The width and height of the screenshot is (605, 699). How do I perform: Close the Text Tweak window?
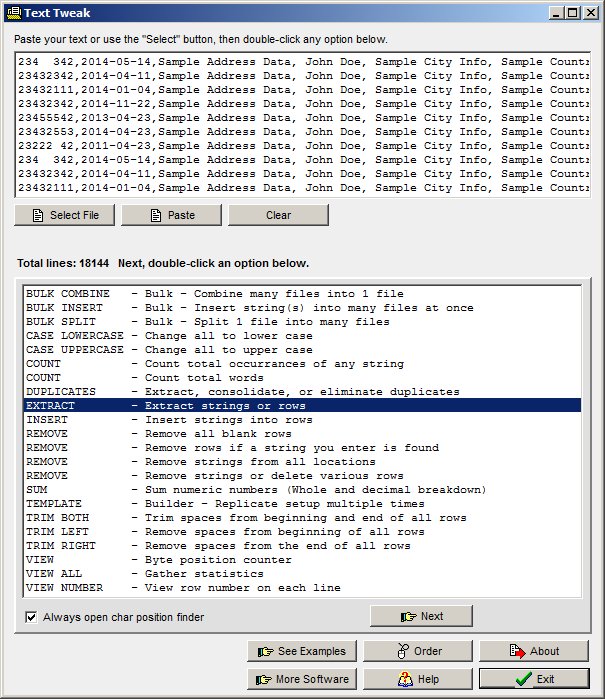[x=590, y=12]
